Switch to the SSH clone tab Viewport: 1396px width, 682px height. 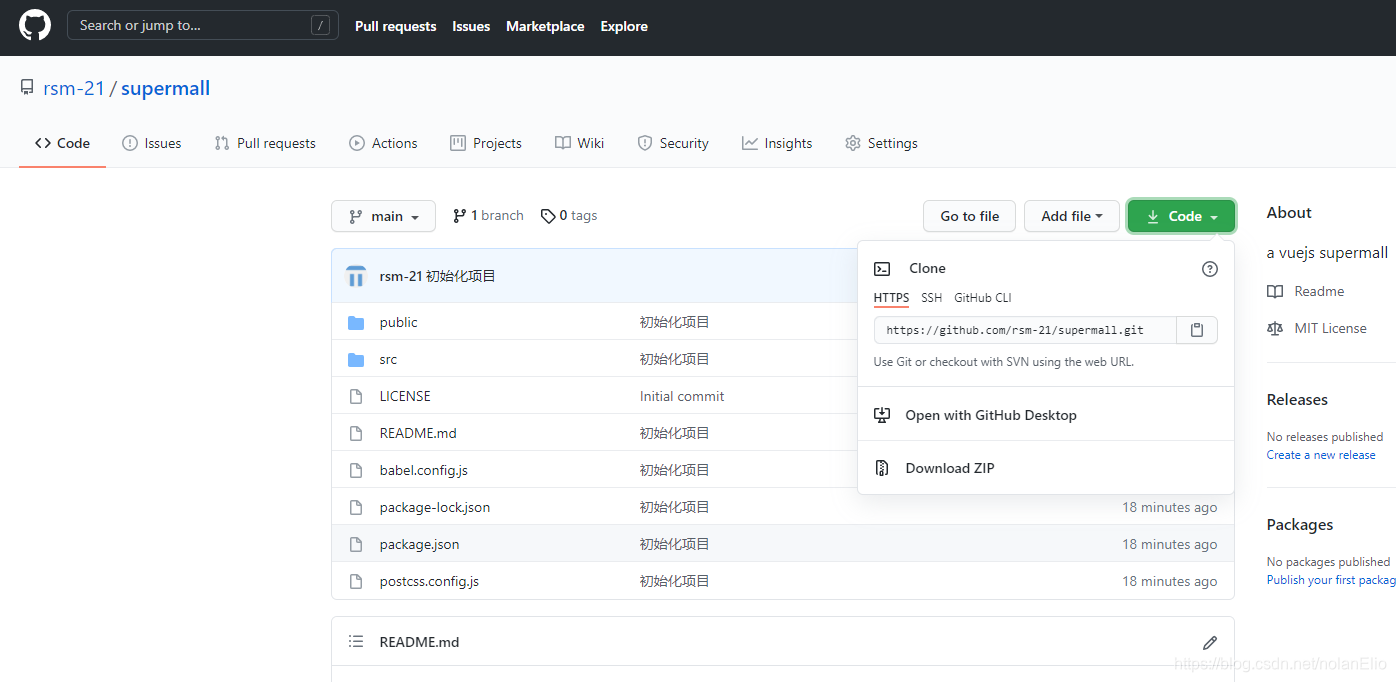[931, 298]
